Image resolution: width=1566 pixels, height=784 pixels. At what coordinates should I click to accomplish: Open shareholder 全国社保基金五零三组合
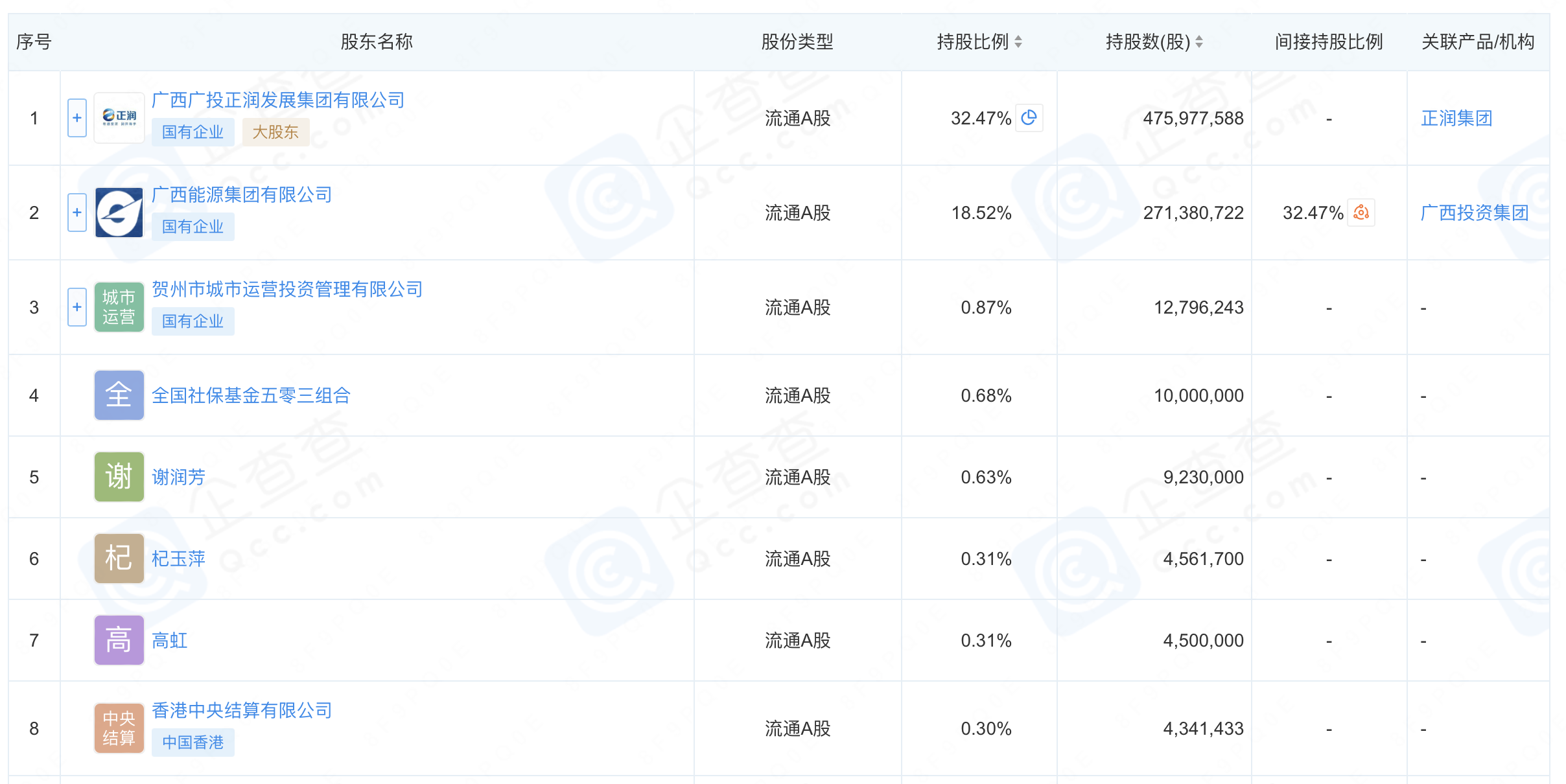point(251,395)
